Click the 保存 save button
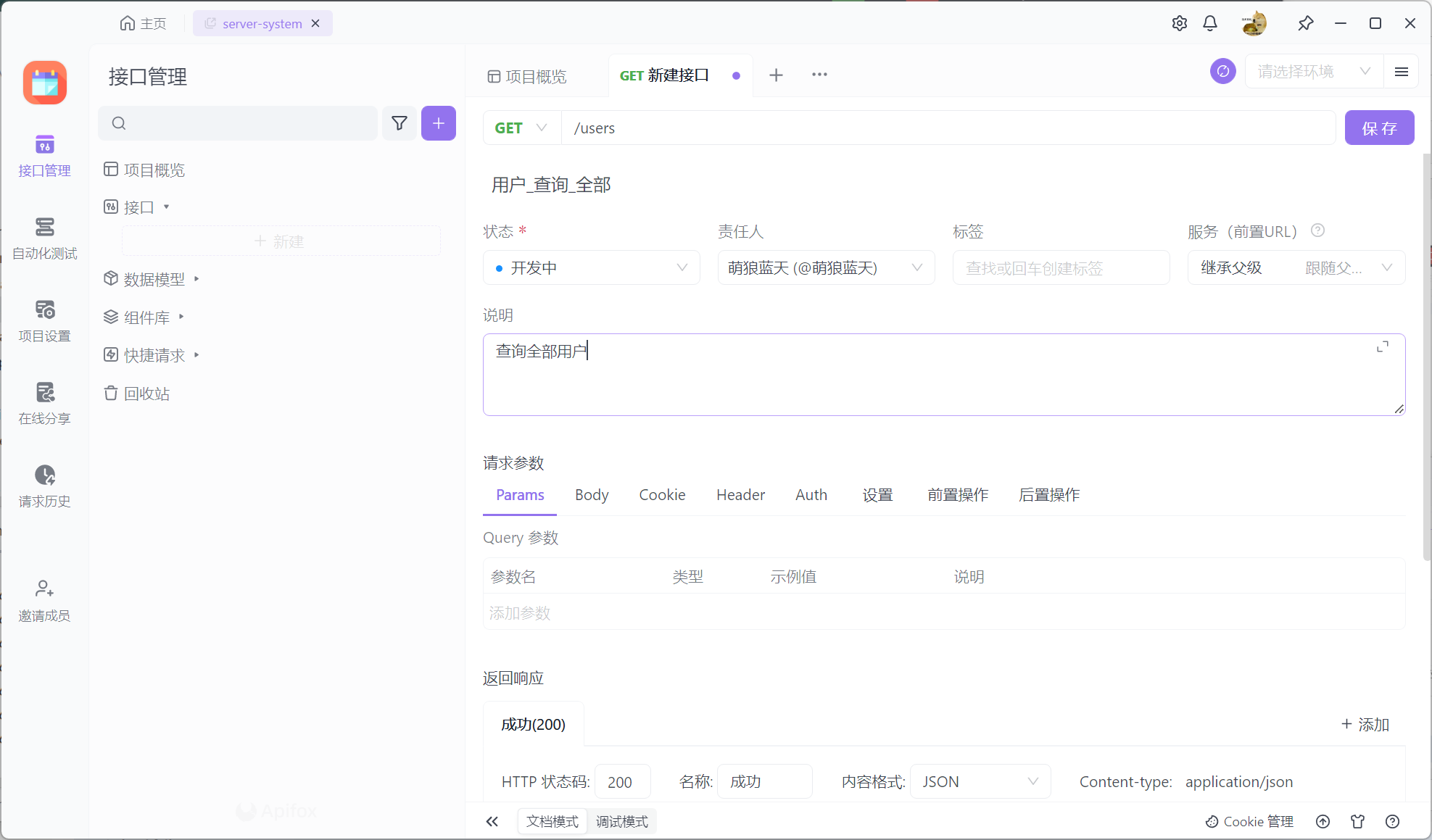 [1379, 128]
